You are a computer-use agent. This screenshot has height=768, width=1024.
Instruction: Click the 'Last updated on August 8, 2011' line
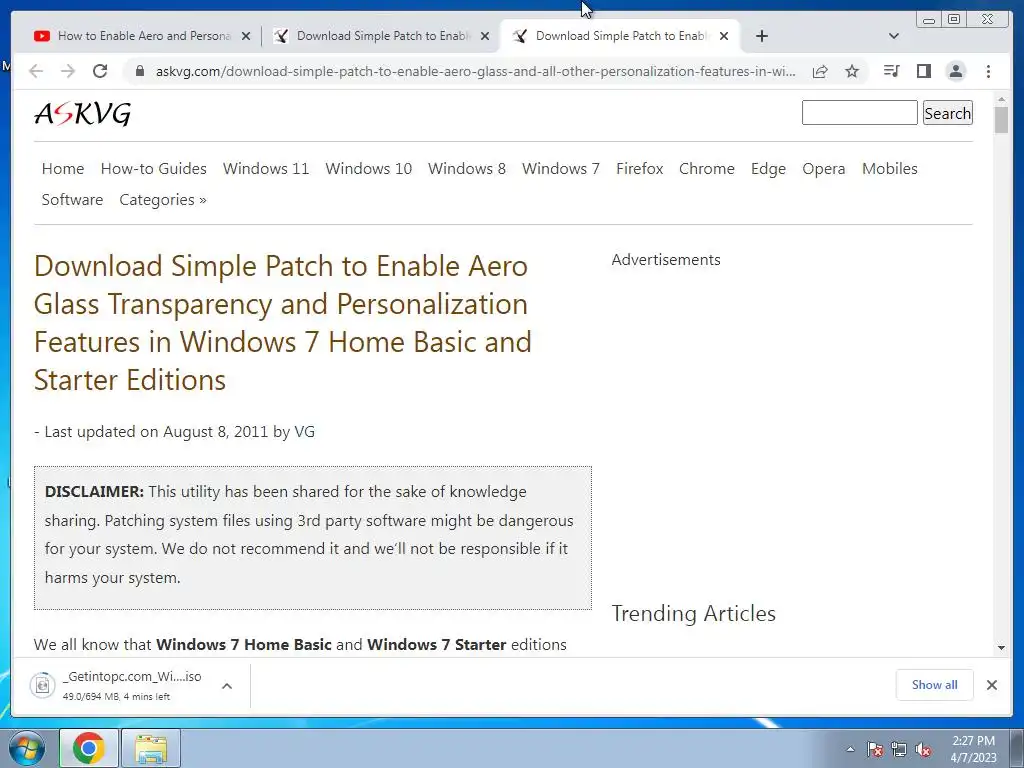174,432
